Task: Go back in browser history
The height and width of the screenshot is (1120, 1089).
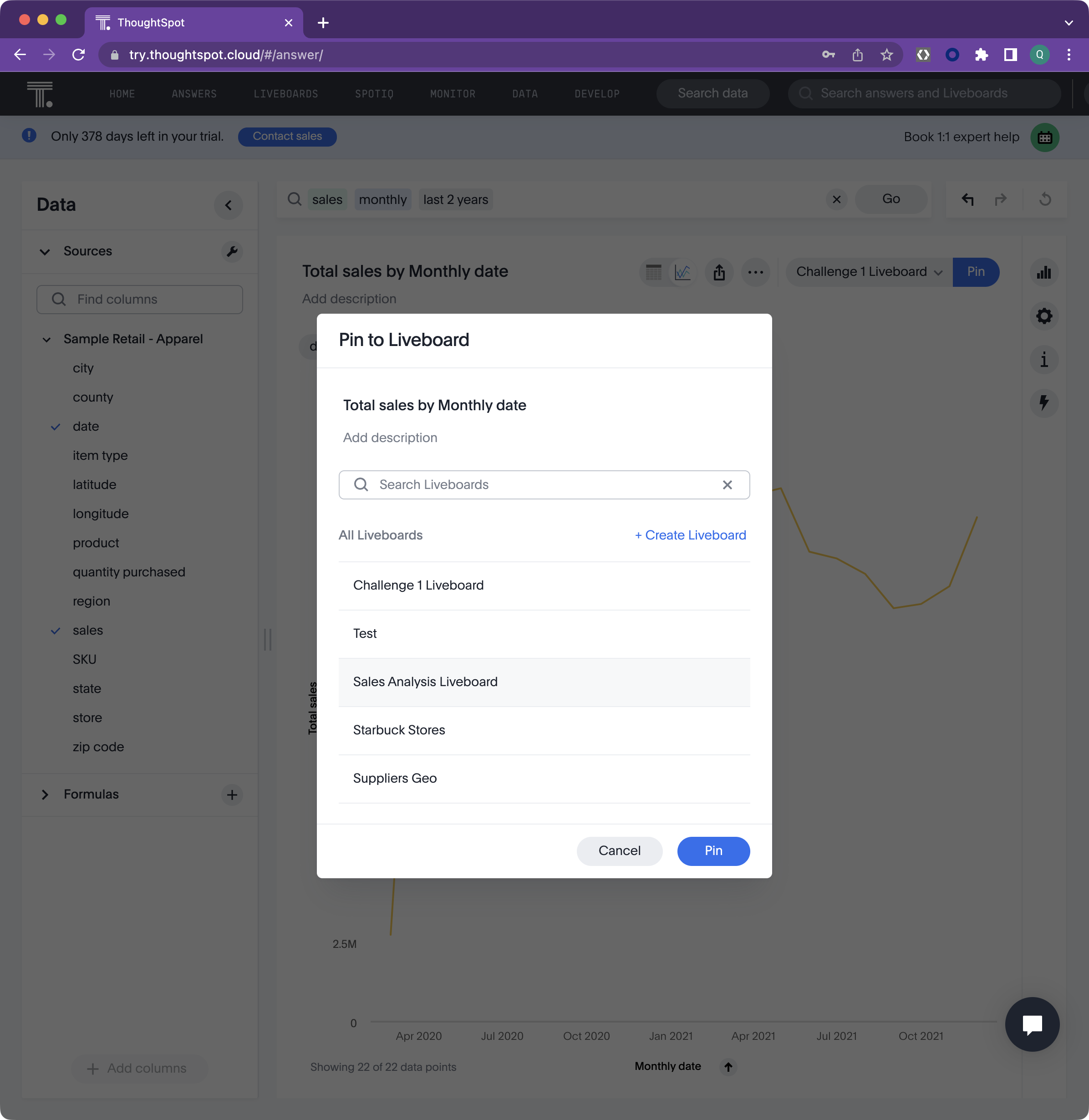Action: pos(20,55)
